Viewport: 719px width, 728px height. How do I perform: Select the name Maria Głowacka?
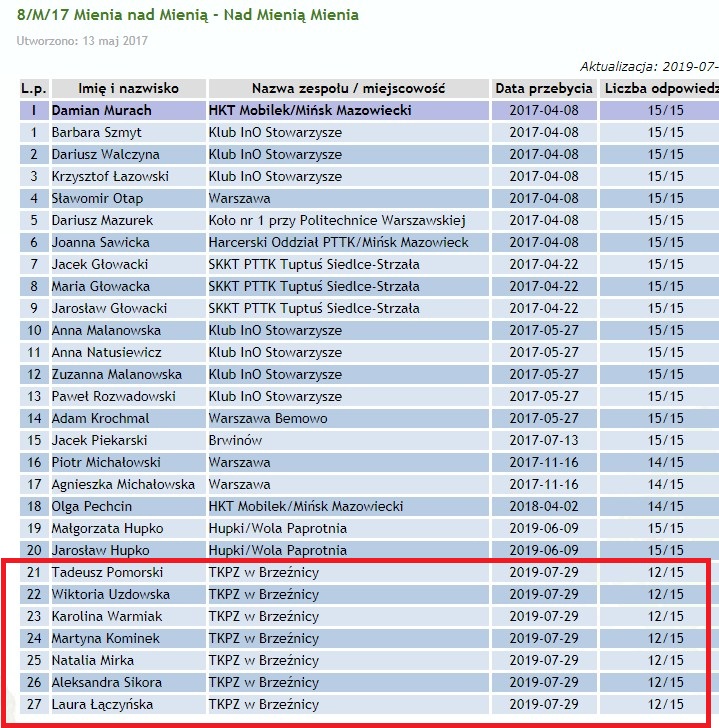(x=101, y=286)
